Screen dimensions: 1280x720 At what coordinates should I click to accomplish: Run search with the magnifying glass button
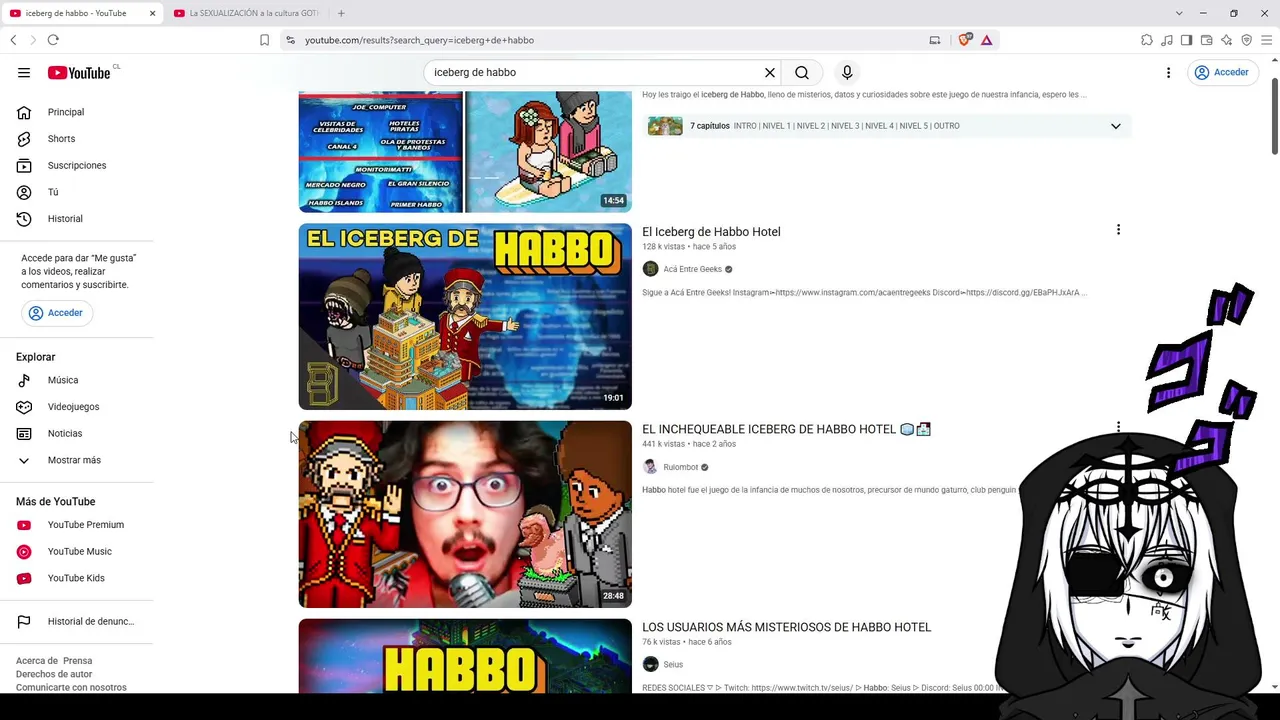point(802,72)
